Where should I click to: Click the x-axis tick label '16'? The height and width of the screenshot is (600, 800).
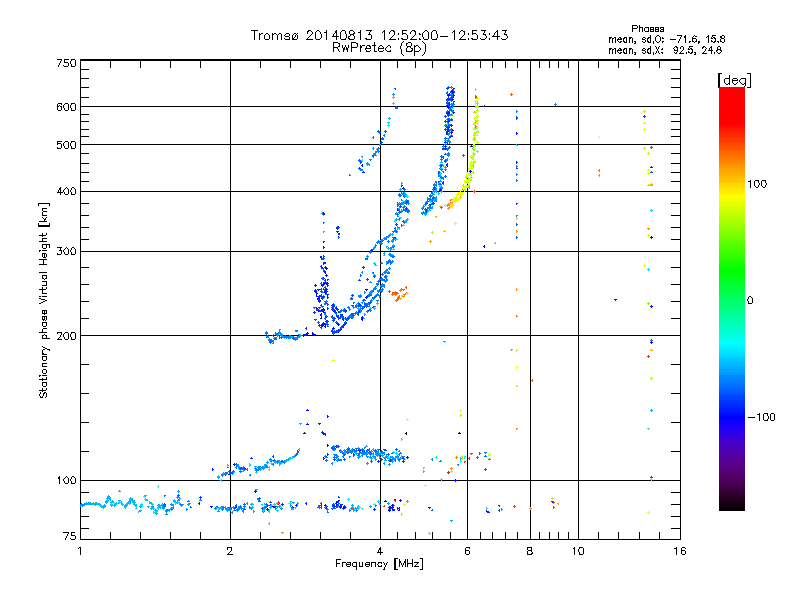pyautogui.click(x=680, y=551)
